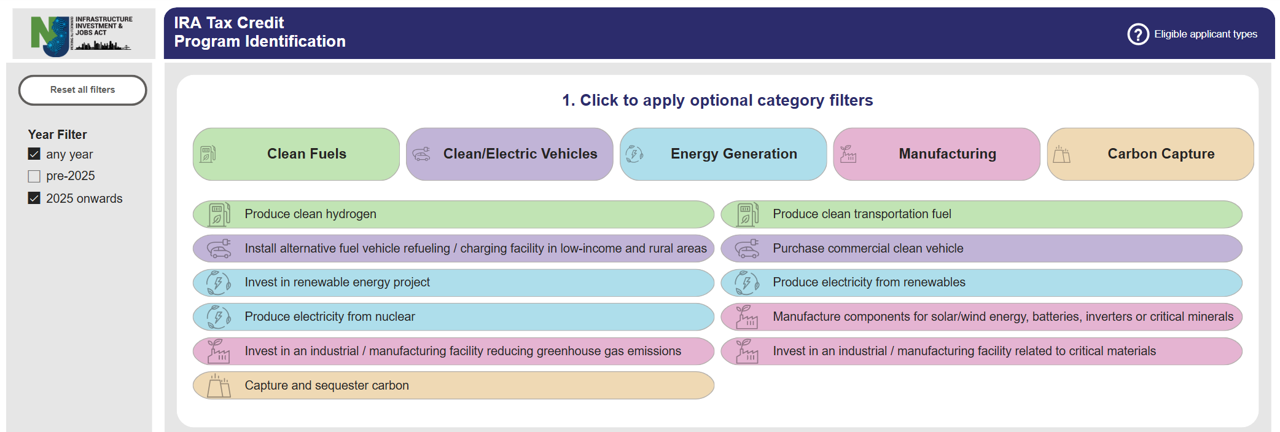
Task: Click the fuel pump icon beside Produce clean hydrogen
Action: (218, 214)
